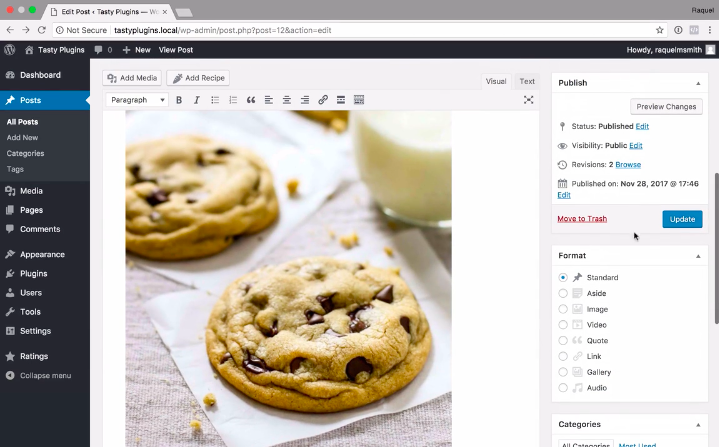
Task: Toggle the editor toolbar kitchen sink
Action: tap(359, 100)
